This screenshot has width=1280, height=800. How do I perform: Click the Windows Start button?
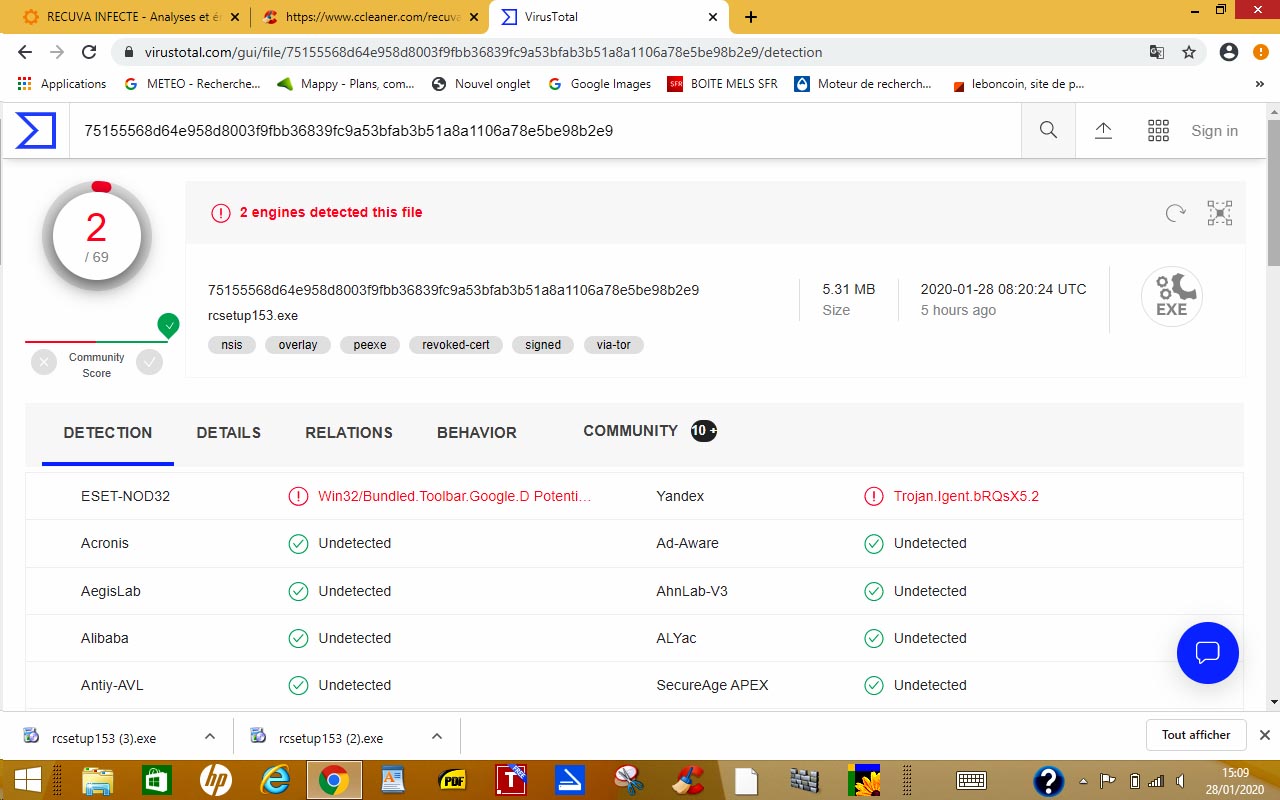27,780
